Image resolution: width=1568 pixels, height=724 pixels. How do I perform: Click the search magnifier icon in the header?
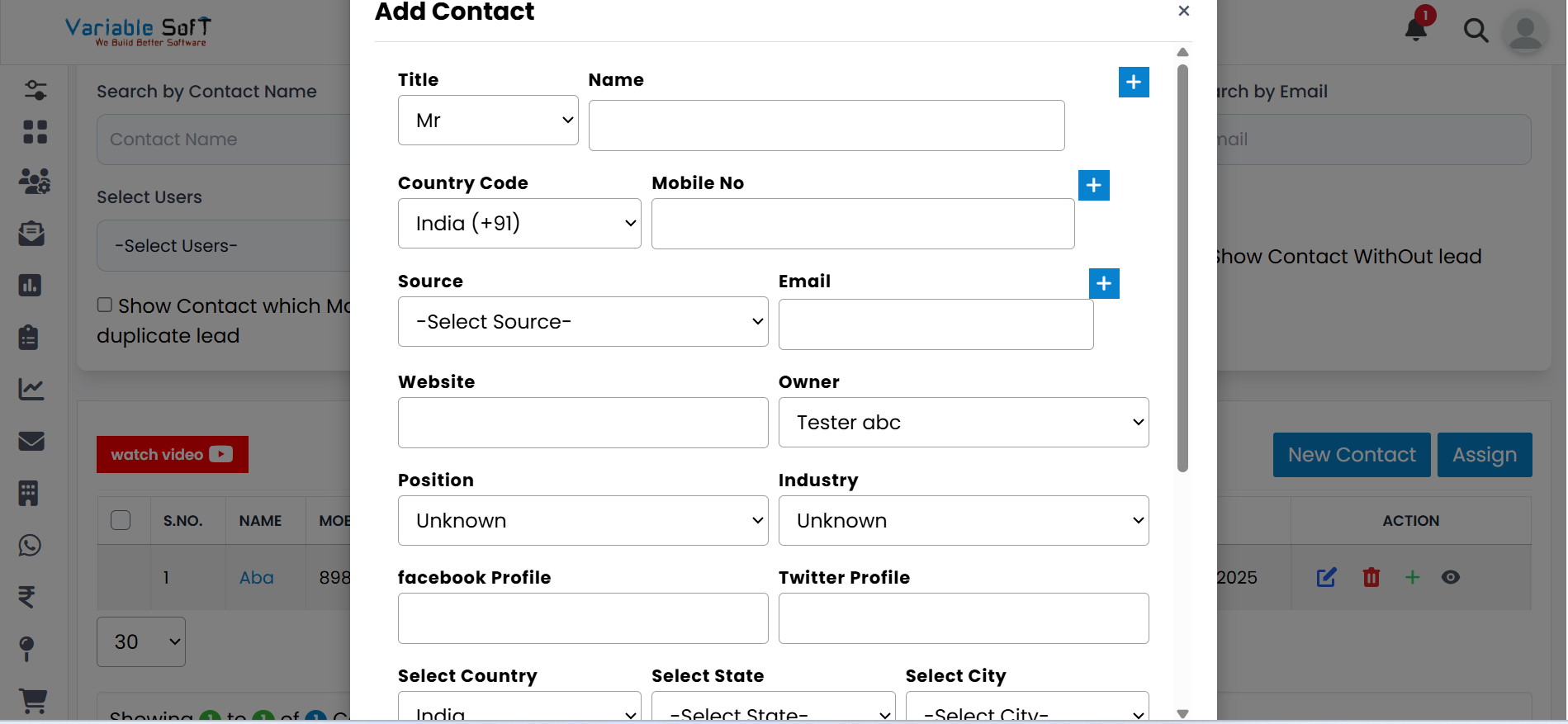click(1477, 31)
